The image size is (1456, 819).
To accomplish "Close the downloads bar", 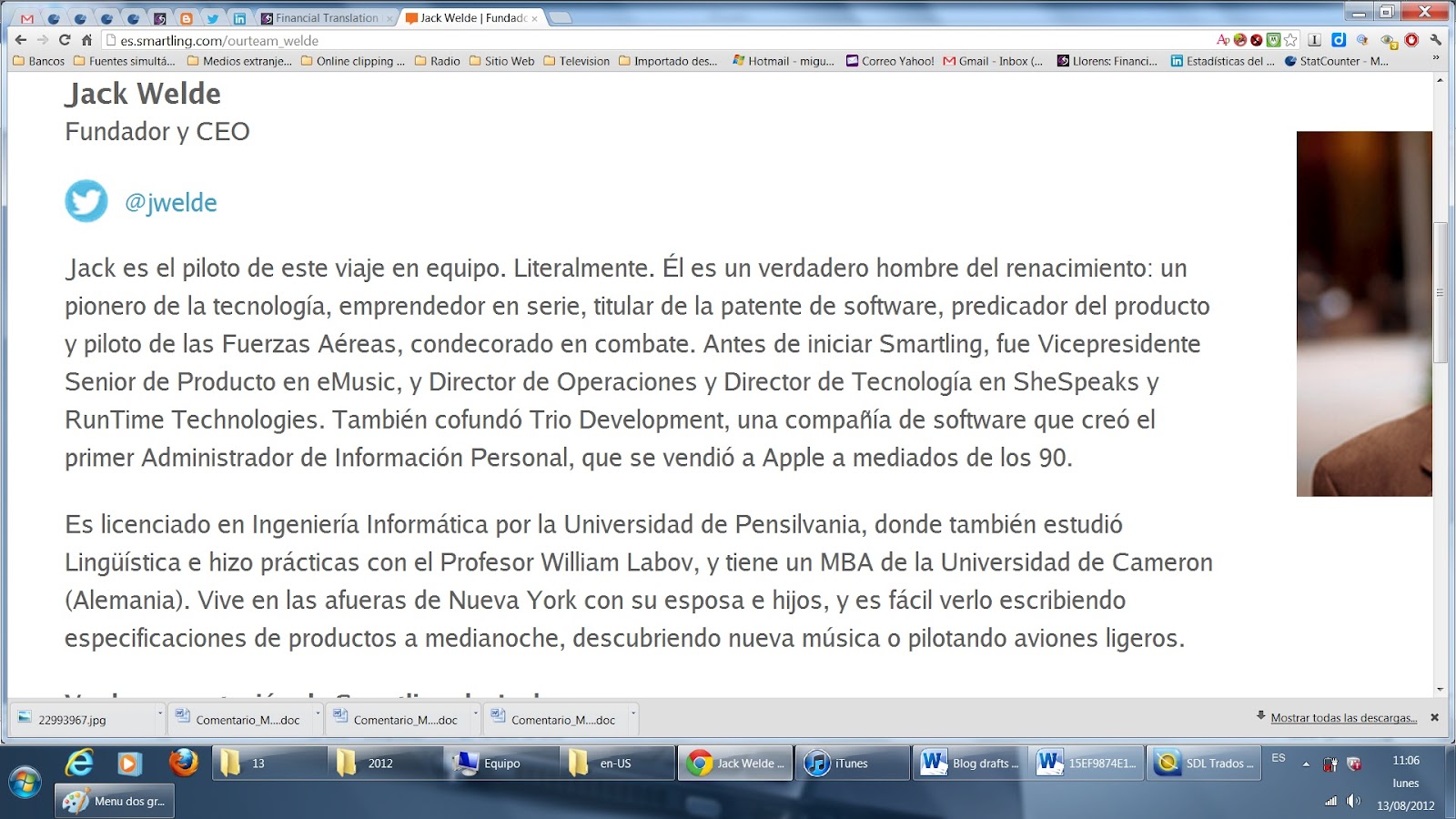I will pyautogui.click(x=1435, y=718).
